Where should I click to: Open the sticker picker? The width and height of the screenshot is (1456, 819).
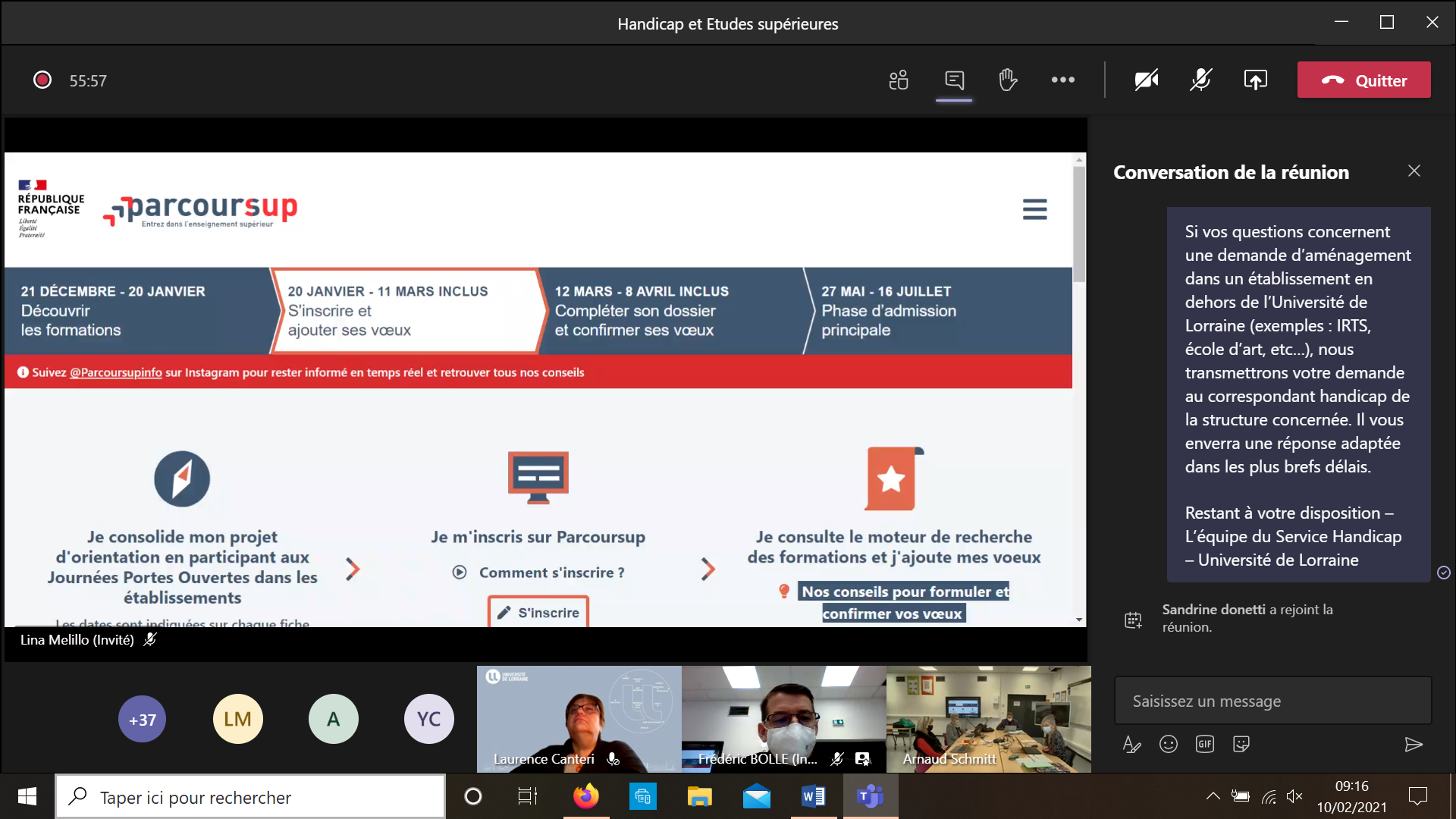pyautogui.click(x=1241, y=745)
